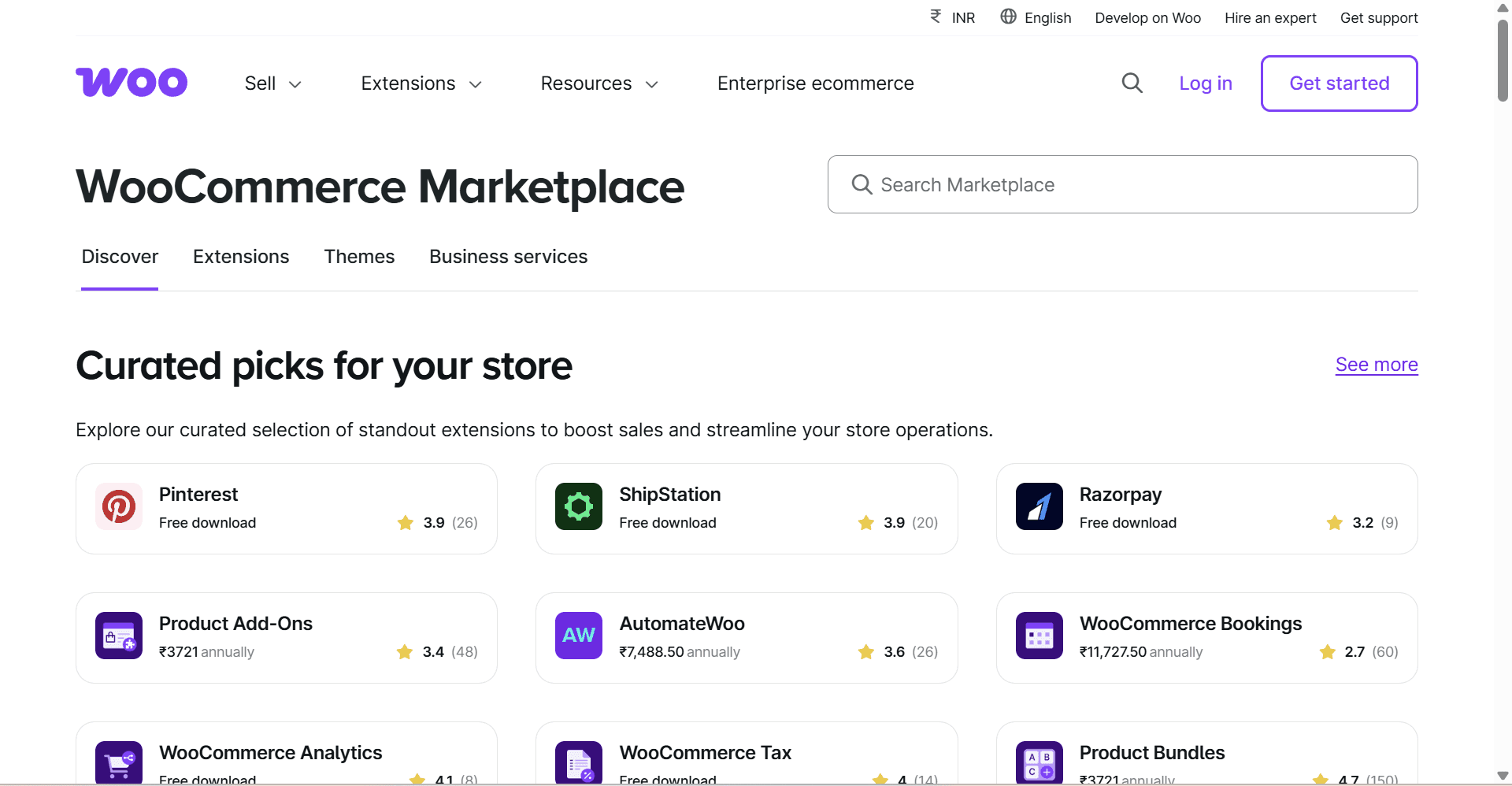Screen dimensions: 1512x786
Task: Select the WooCommerce Bookings calendar icon
Action: [1039, 636]
